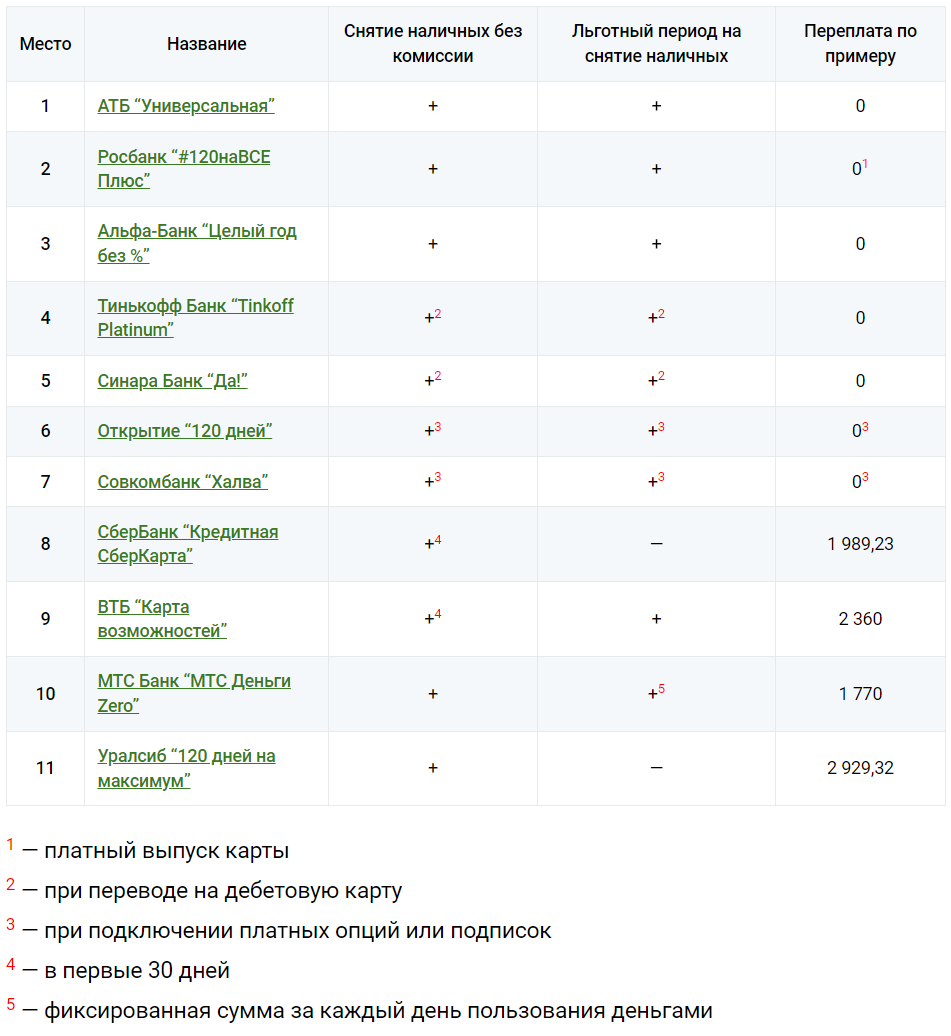Open the ВТБ "Карта возможностей" link
This screenshot has width=951, height=1036.
pyautogui.click(x=162, y=618)
